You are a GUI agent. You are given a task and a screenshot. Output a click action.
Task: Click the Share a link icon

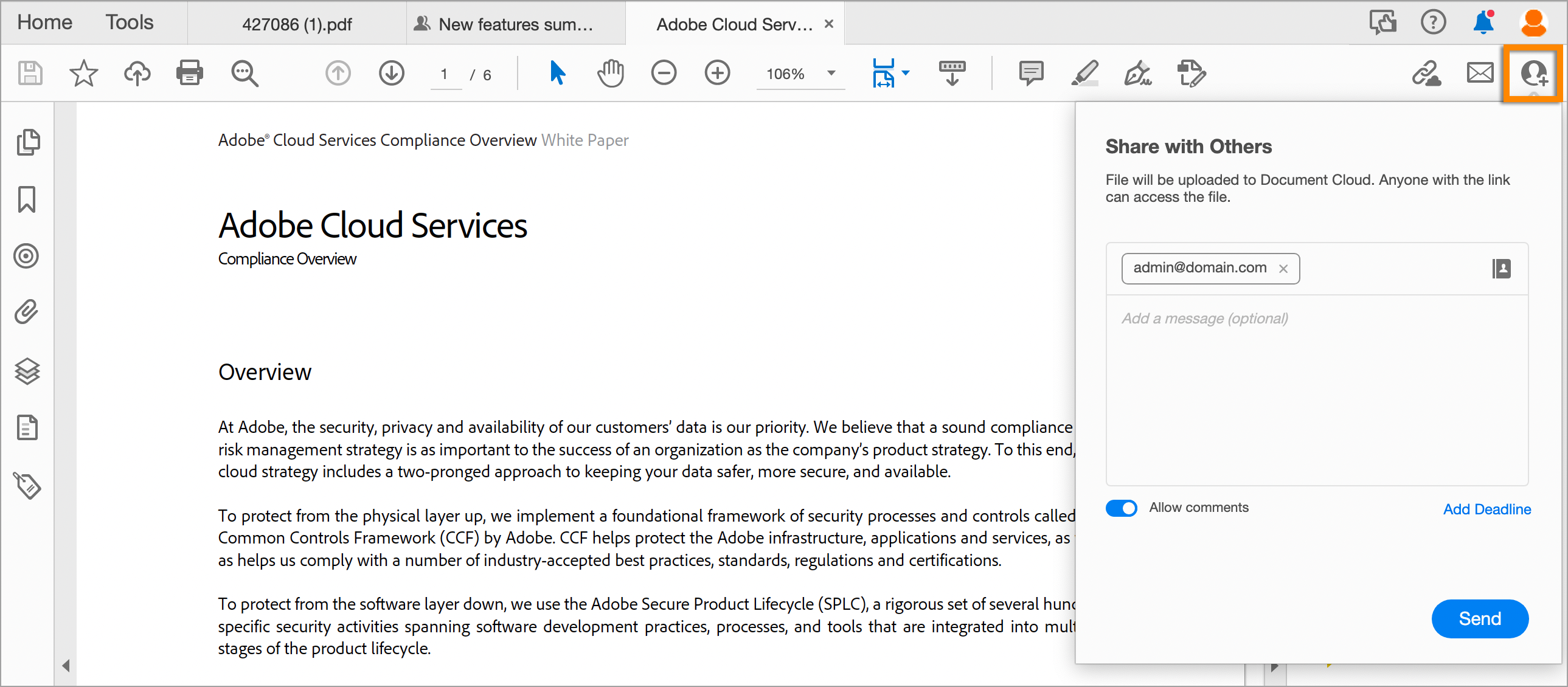(x=1426, y=73)
